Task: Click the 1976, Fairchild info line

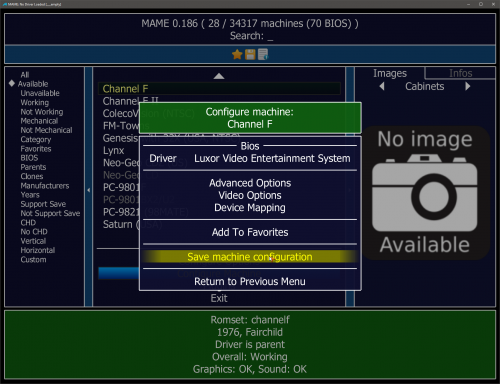Action: [x=250, y=332]
